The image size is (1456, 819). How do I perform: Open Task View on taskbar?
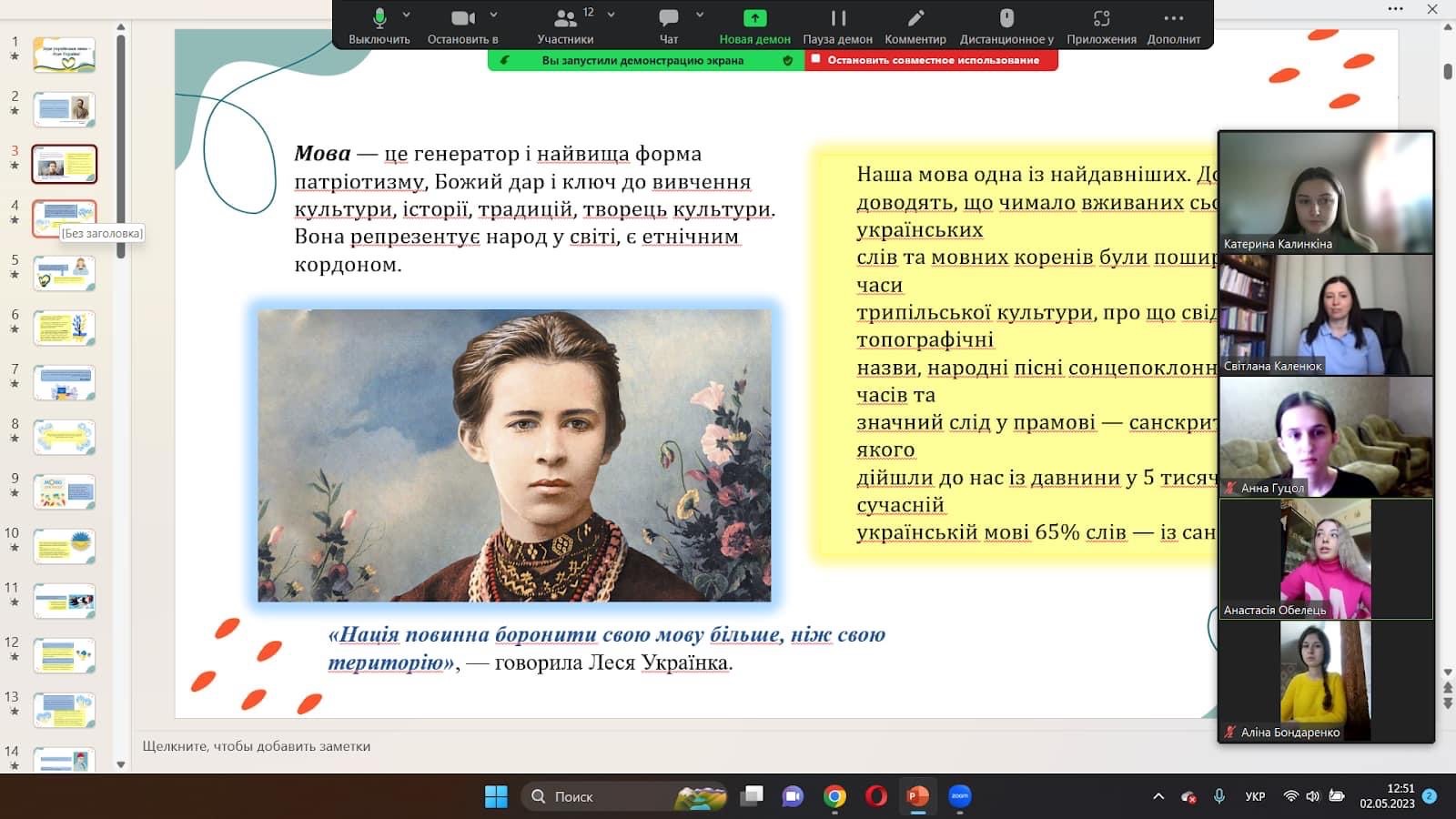click(x=752, y=796)
